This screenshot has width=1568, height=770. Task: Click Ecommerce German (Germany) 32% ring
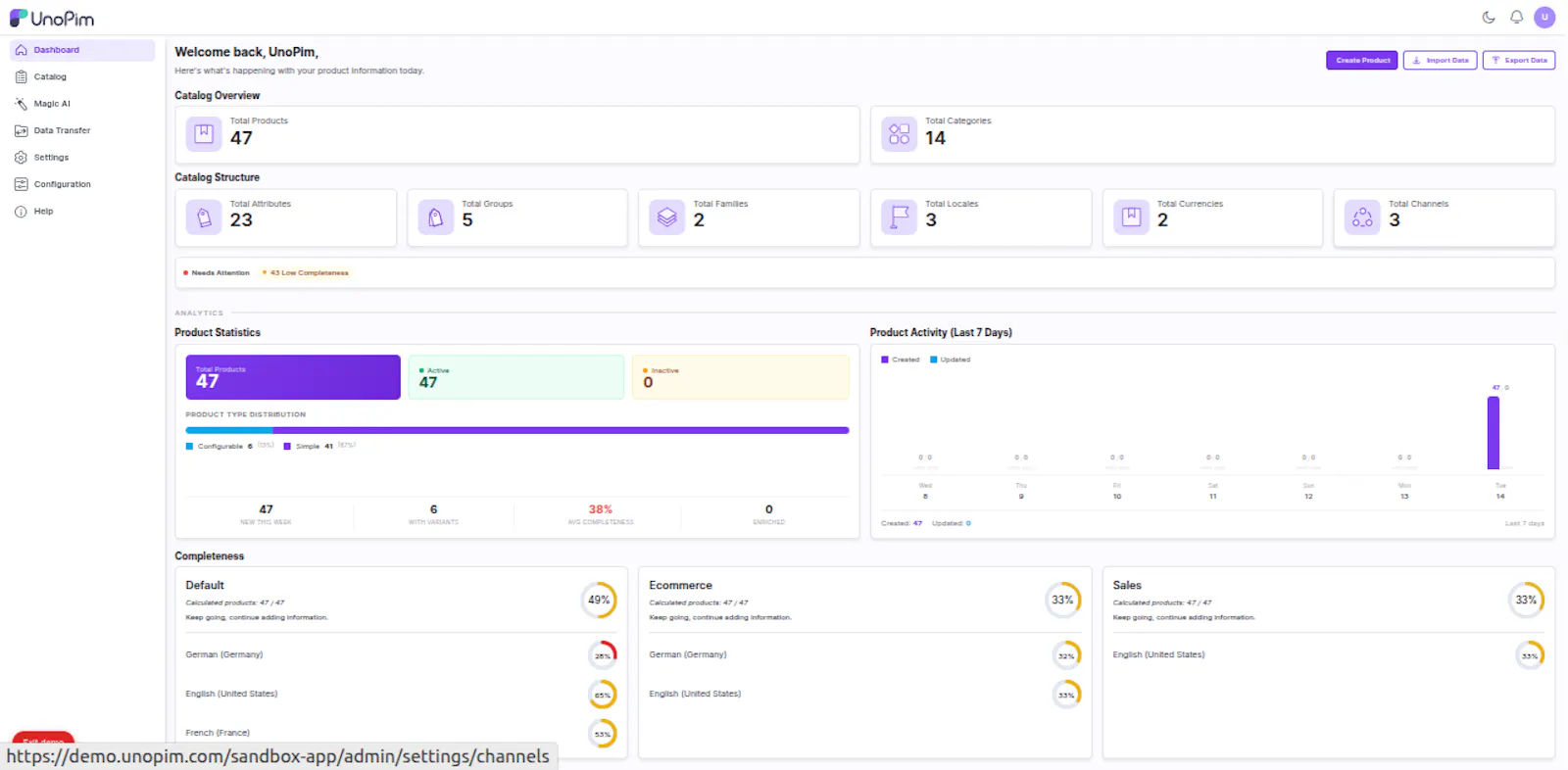[x=1066, y=655]
